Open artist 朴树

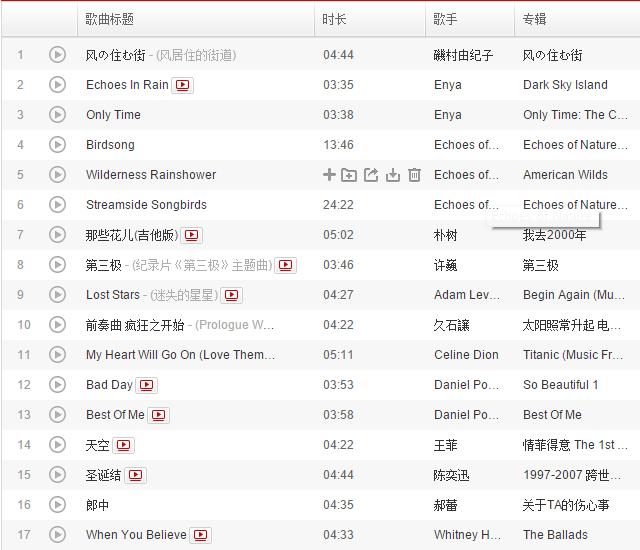click(x=445, y=235)
